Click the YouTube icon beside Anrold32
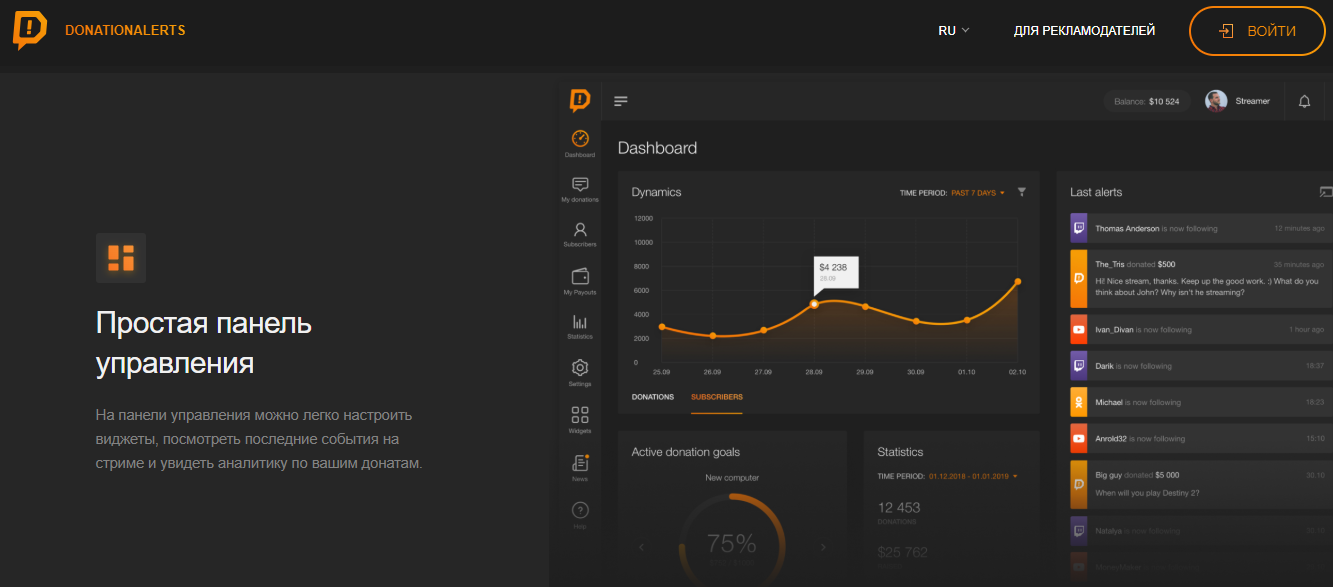1333x587 pixels. coord(1079,438)
